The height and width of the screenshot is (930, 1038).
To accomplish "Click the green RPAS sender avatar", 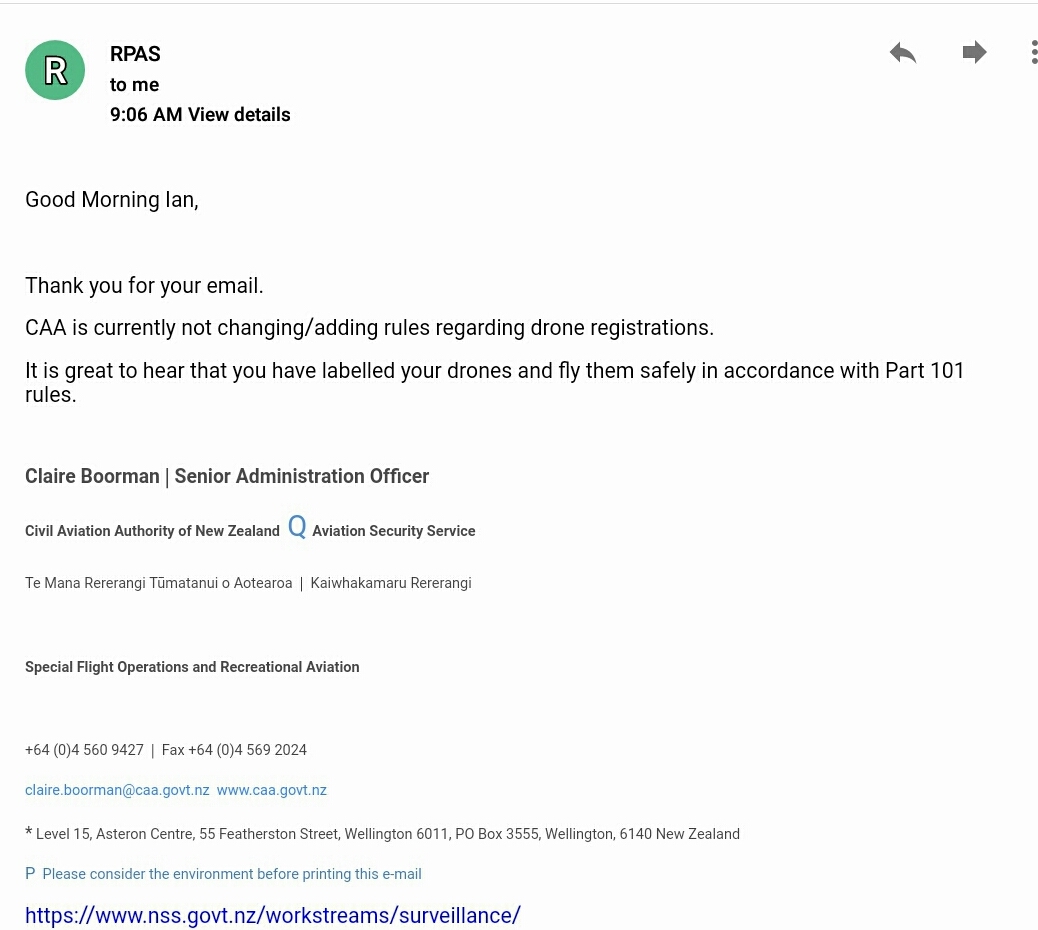I will coord(55,70).
